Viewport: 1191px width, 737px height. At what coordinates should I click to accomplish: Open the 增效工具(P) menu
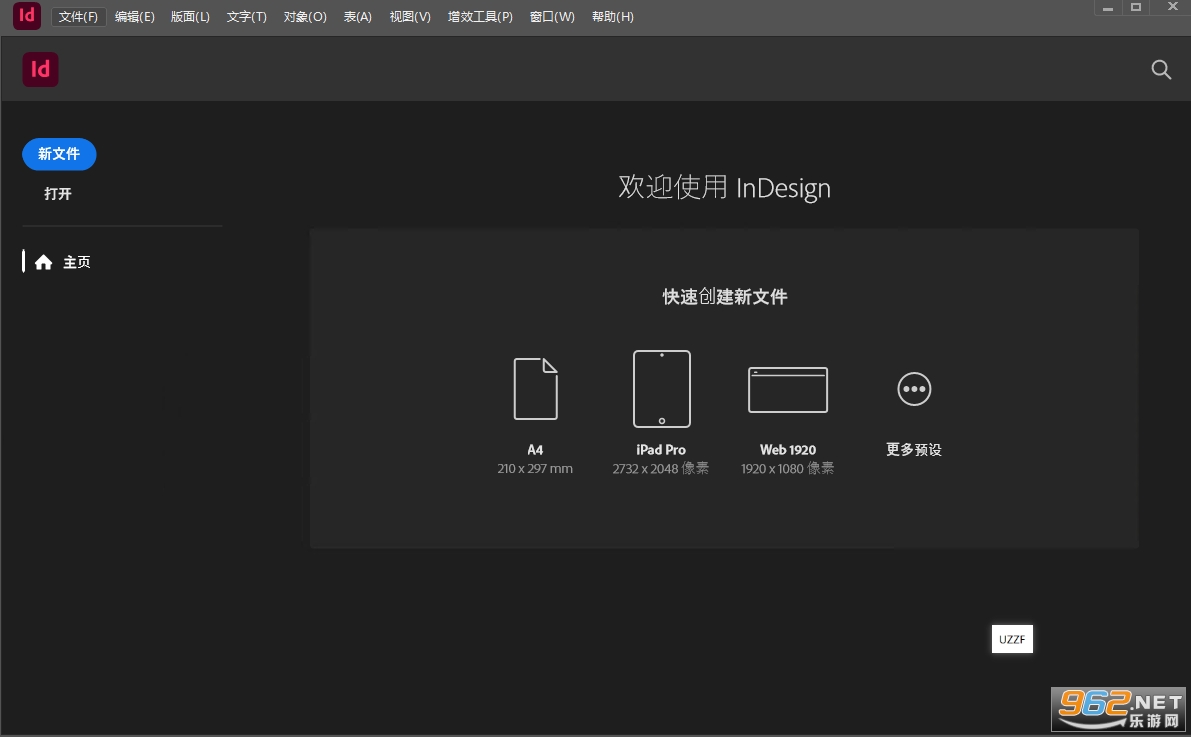click(480, 16)
